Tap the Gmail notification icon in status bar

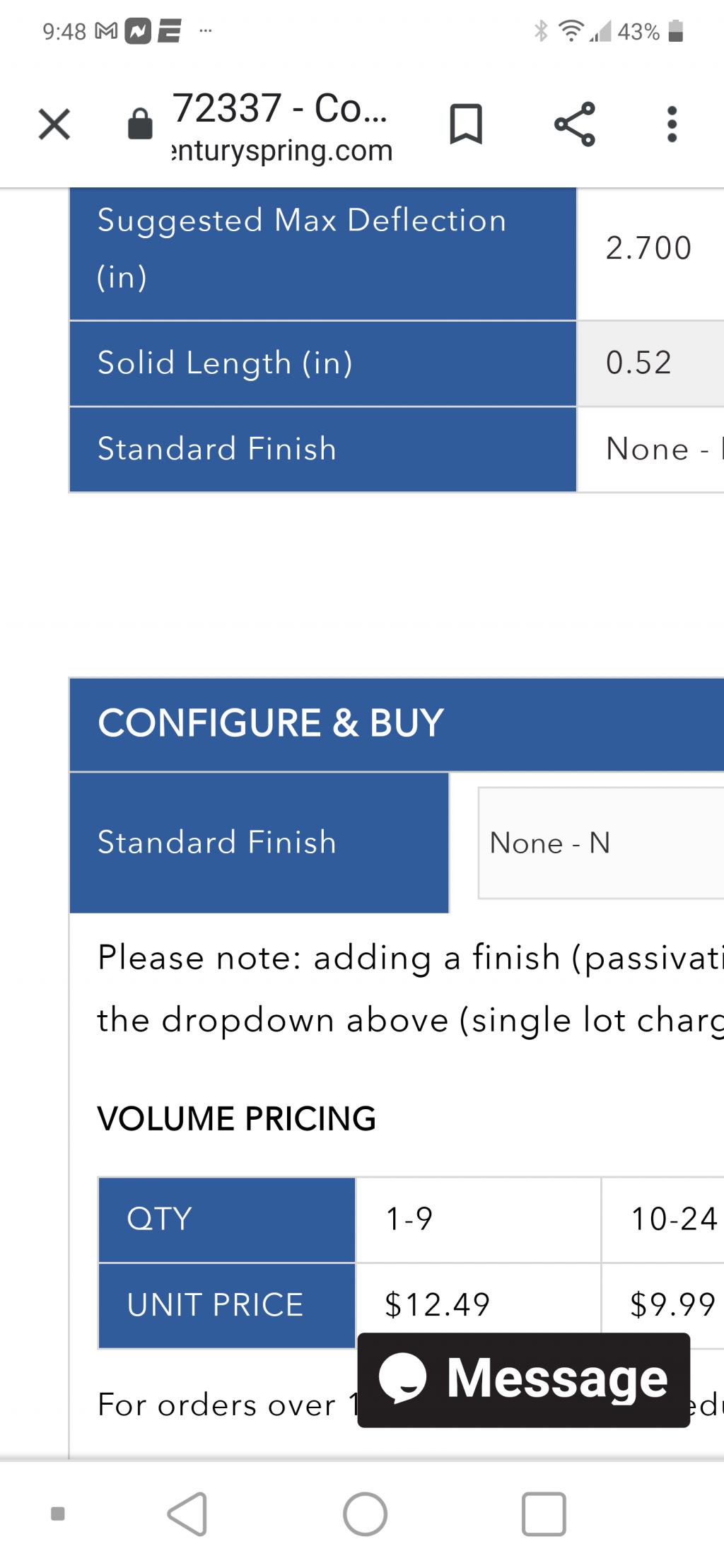(106, 31)
